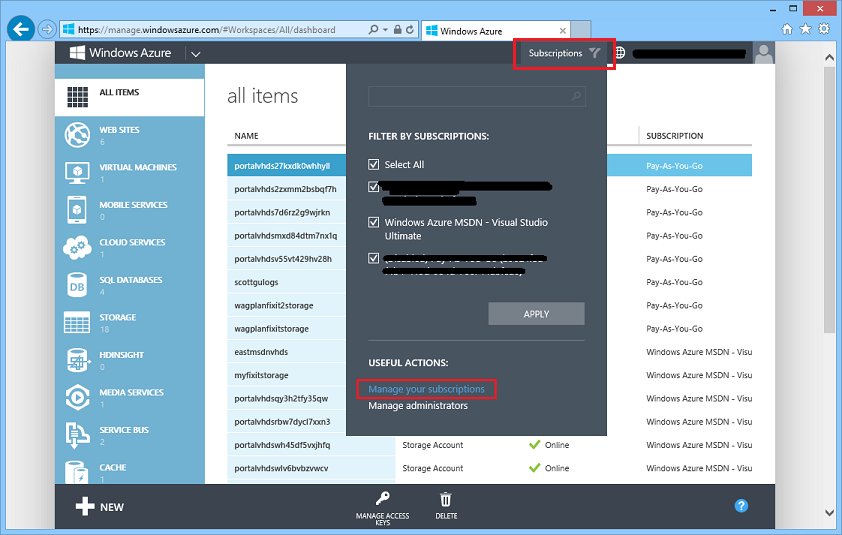Click the NEW button label

tap(112, 507)
